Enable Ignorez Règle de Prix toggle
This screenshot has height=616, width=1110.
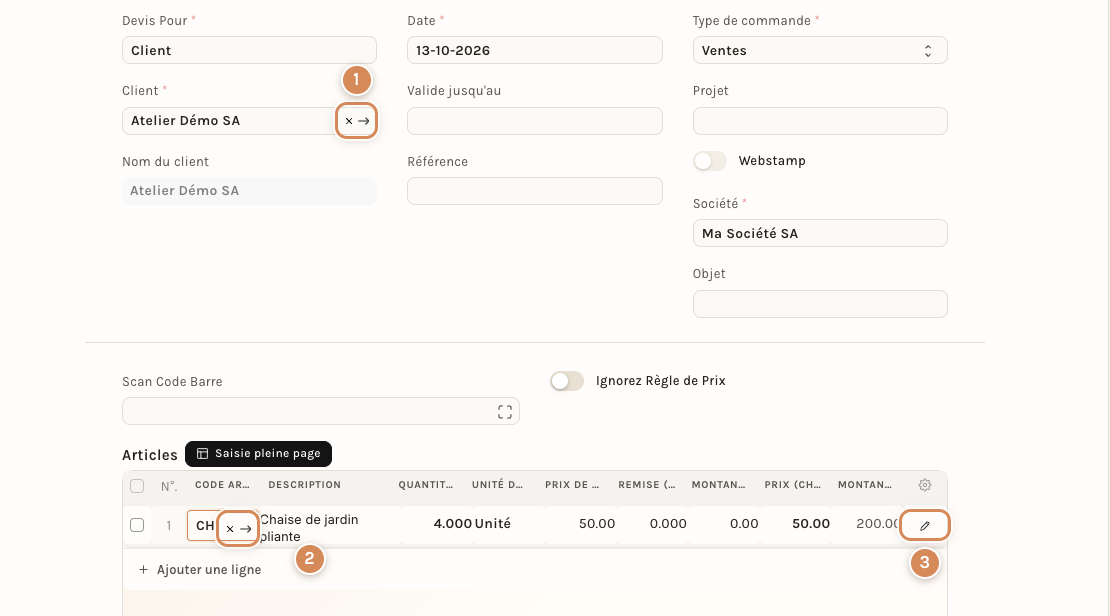pos(567,381)
